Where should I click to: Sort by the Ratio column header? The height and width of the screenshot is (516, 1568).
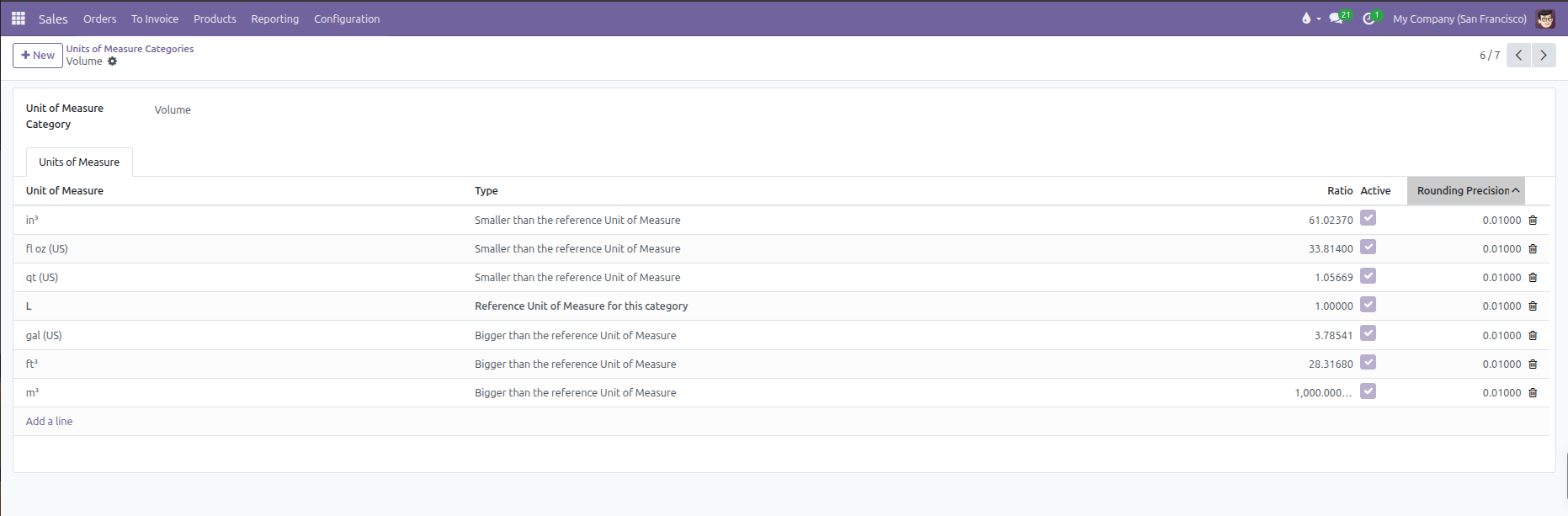click(x=1340, y=191)
